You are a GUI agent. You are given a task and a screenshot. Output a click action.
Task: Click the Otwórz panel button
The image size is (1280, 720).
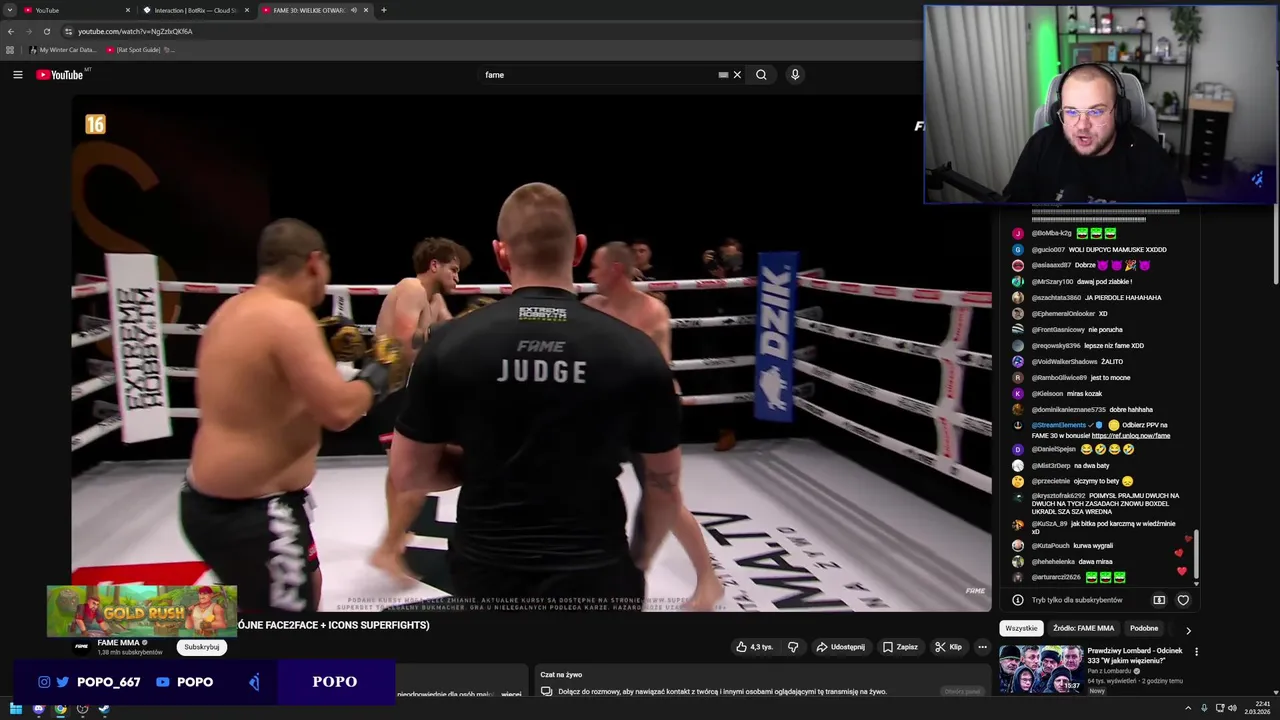962,691
